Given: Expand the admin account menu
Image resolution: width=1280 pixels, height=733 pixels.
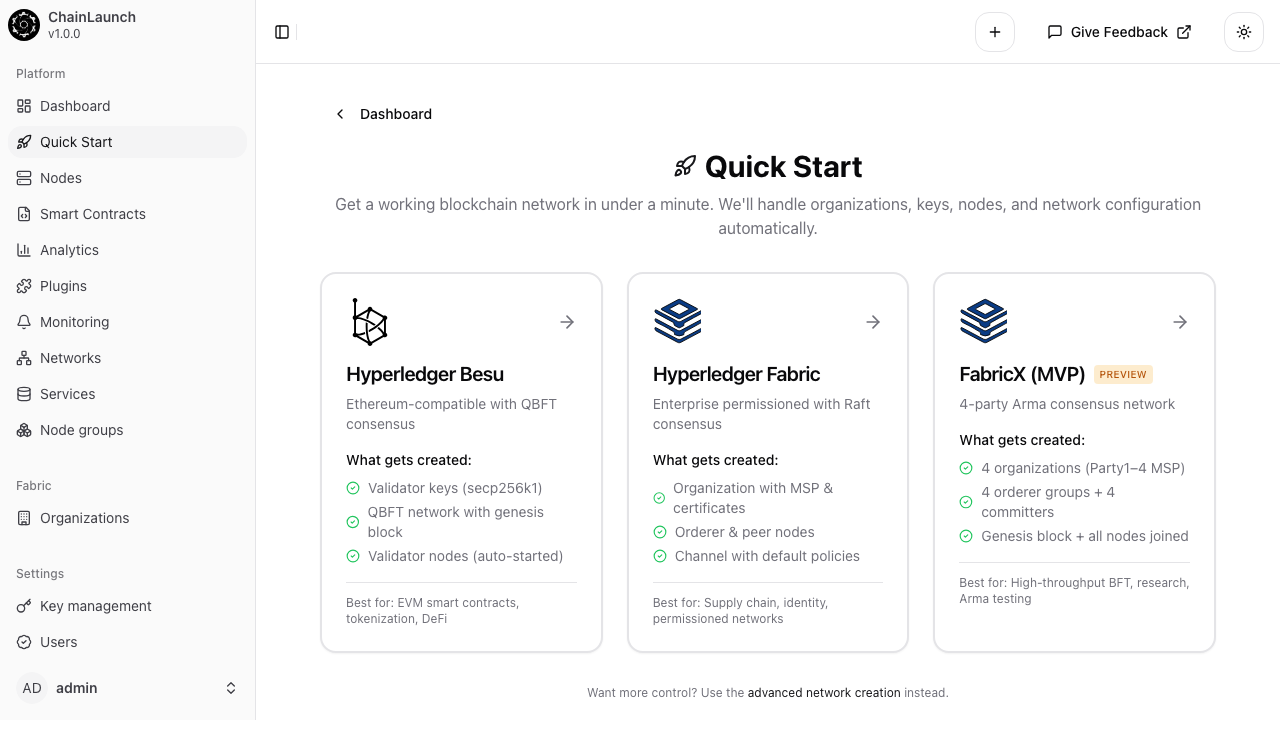Looking at the screenshot, I should point(128,687).
